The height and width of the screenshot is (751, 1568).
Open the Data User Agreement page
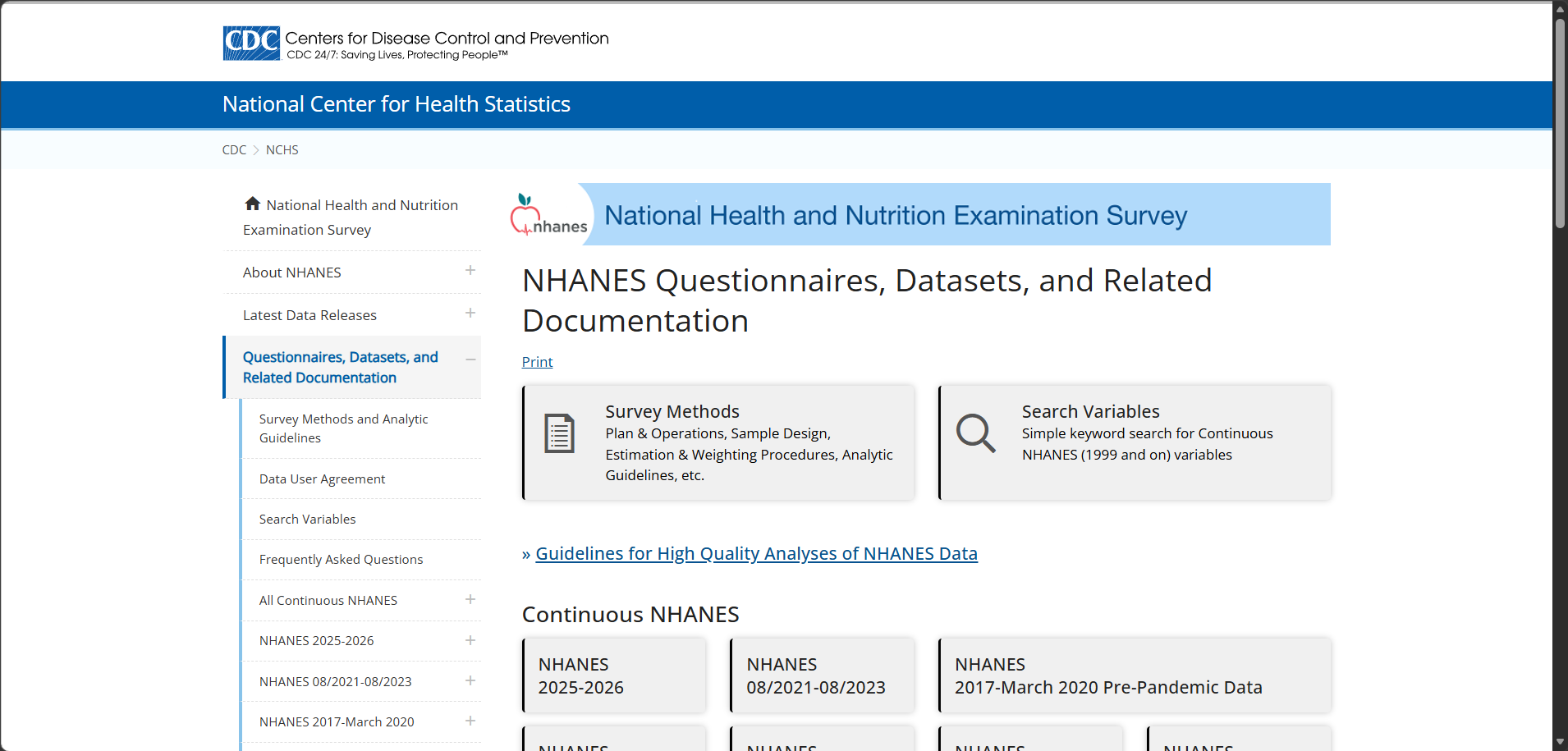pyautogui.click(x=322, y=479)
